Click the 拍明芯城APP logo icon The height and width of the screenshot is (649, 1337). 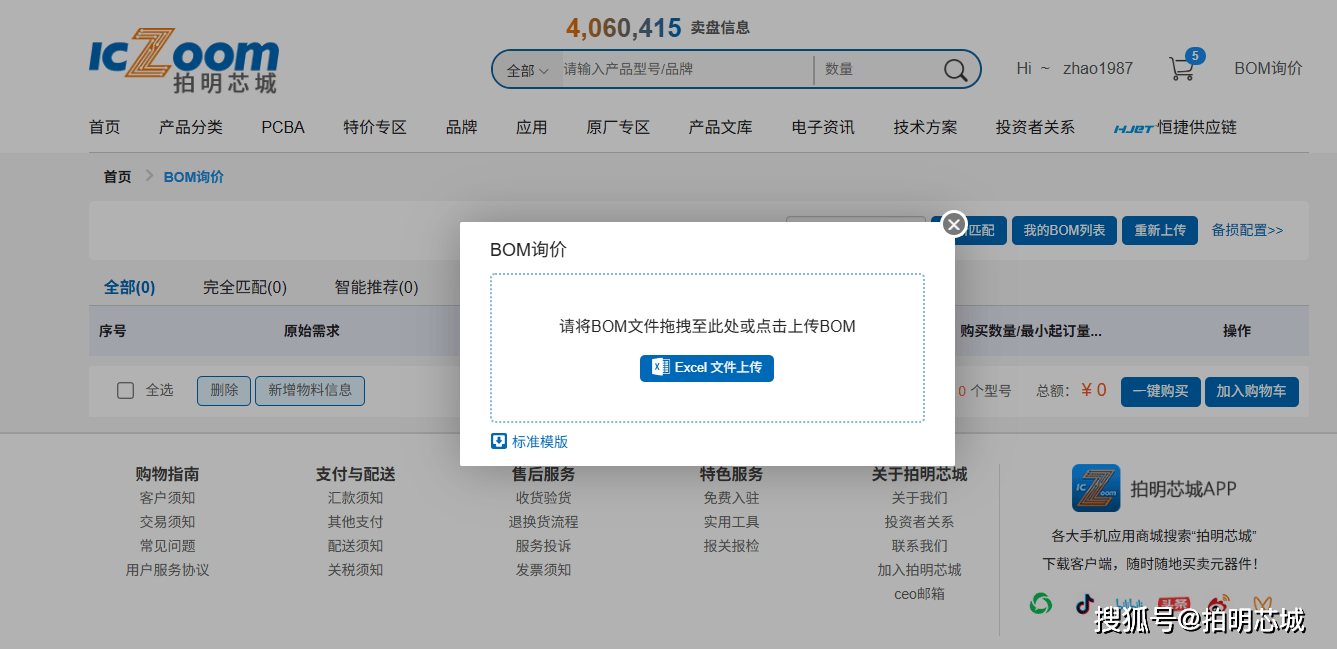pyautogui.click(x=1095, y=488)
